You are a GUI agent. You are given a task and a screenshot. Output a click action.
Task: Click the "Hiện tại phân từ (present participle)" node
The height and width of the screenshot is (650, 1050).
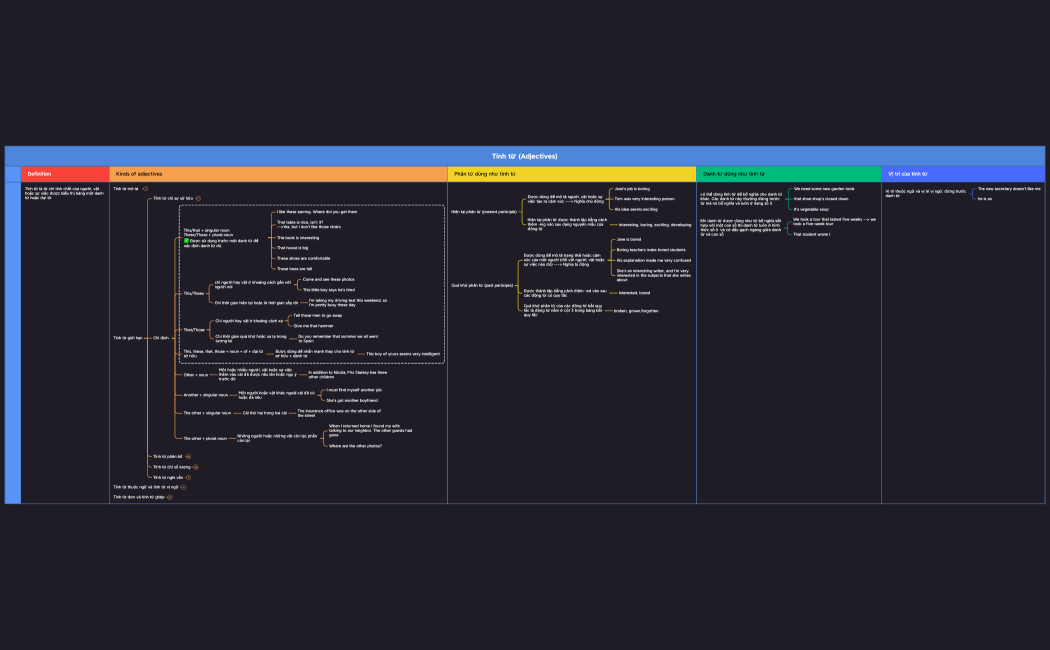tap(483, 212)
